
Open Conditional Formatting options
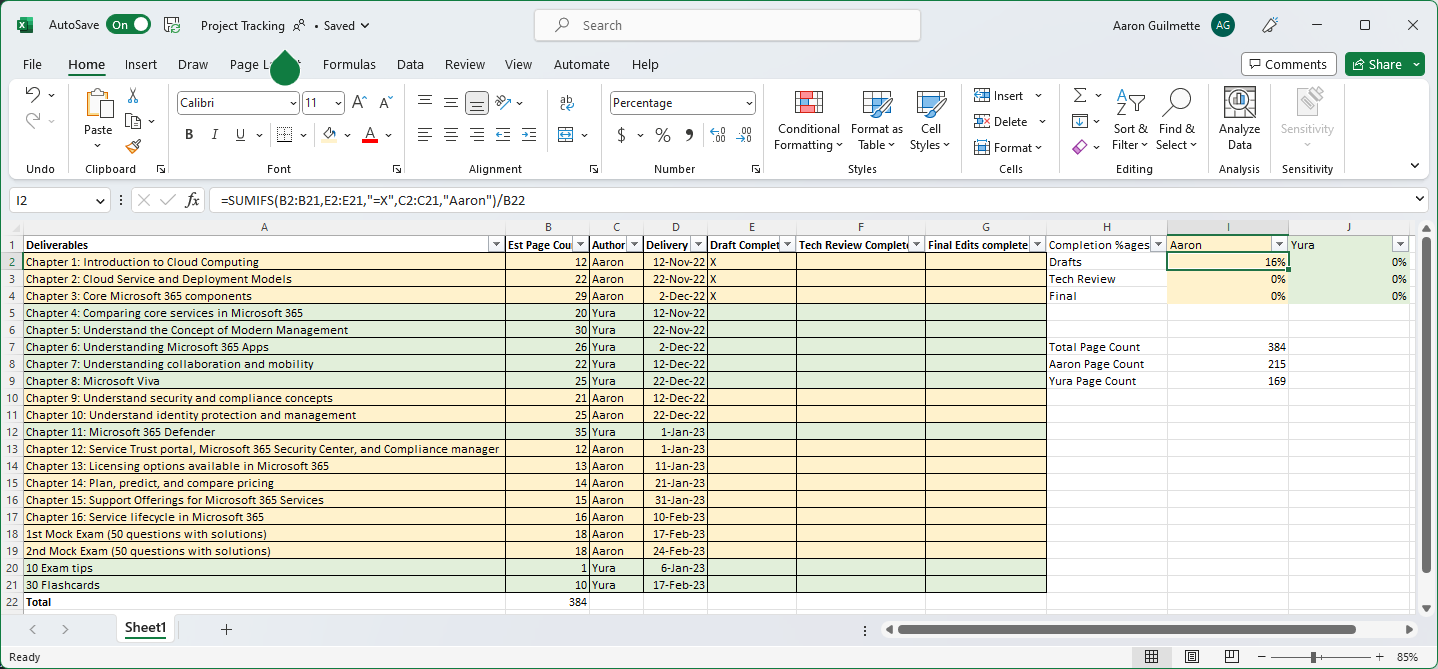point(808,120)
